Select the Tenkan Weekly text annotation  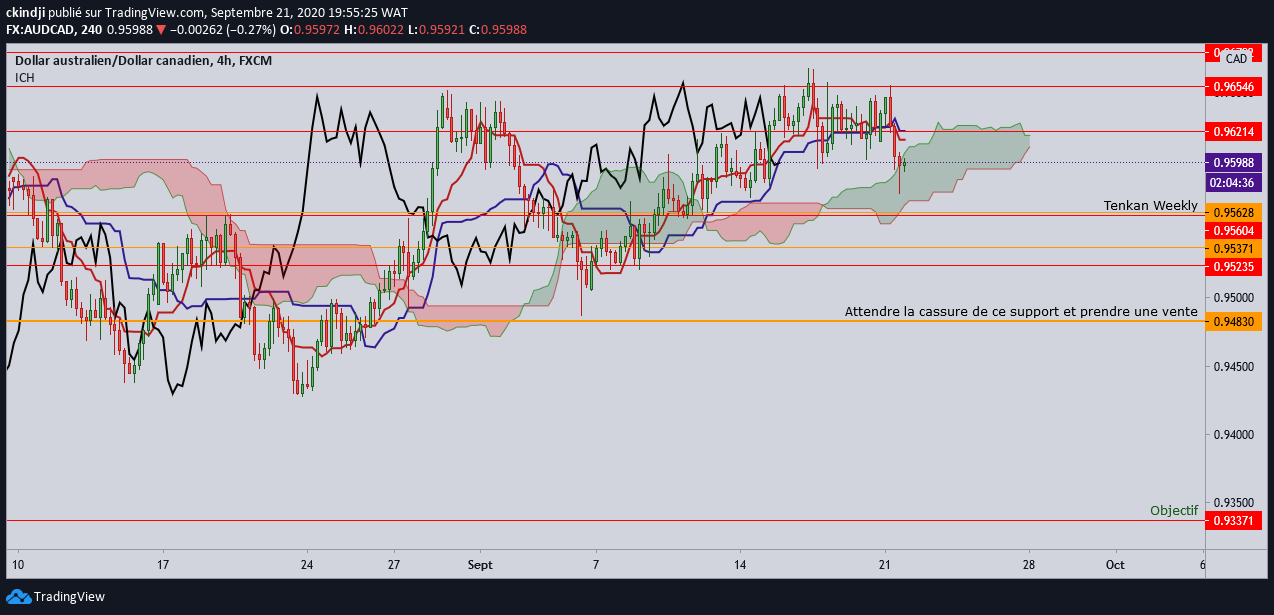1150,205
